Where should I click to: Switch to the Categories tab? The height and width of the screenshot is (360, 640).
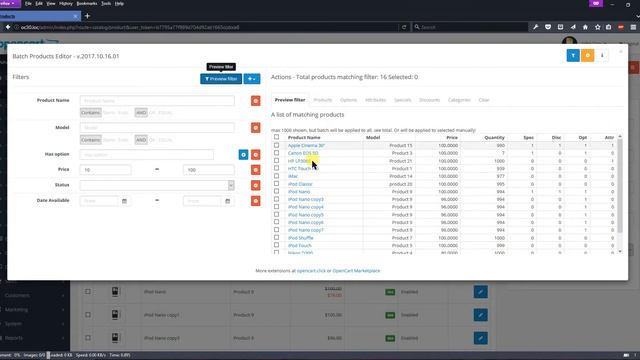pyautogui.click(x=459, y=100)
